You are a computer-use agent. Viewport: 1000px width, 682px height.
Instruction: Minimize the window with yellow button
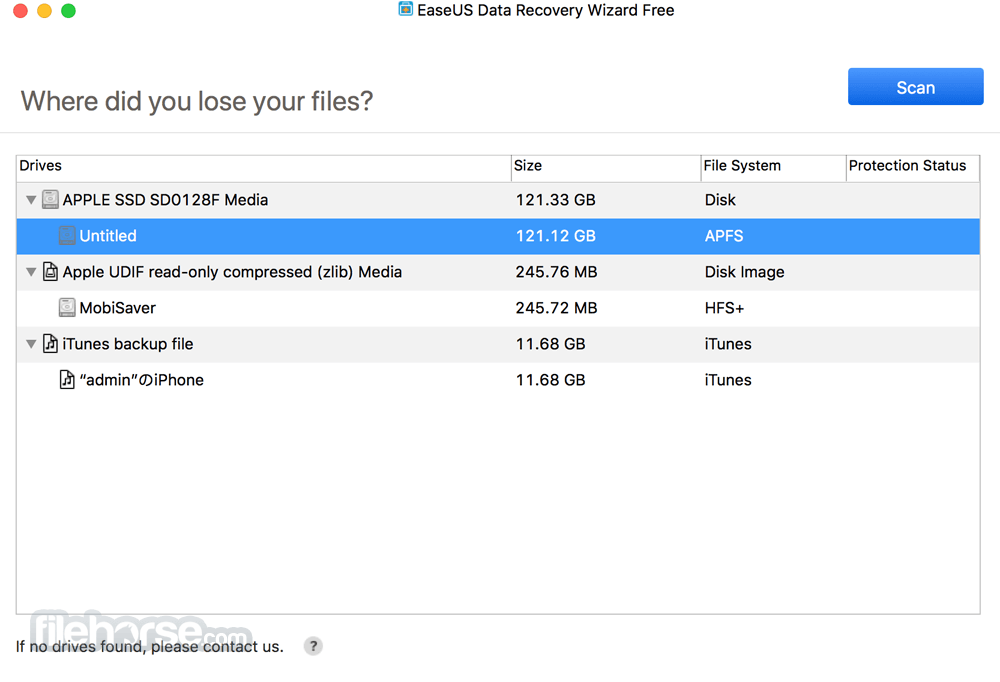pyautogui.click(x=44, y=11)
